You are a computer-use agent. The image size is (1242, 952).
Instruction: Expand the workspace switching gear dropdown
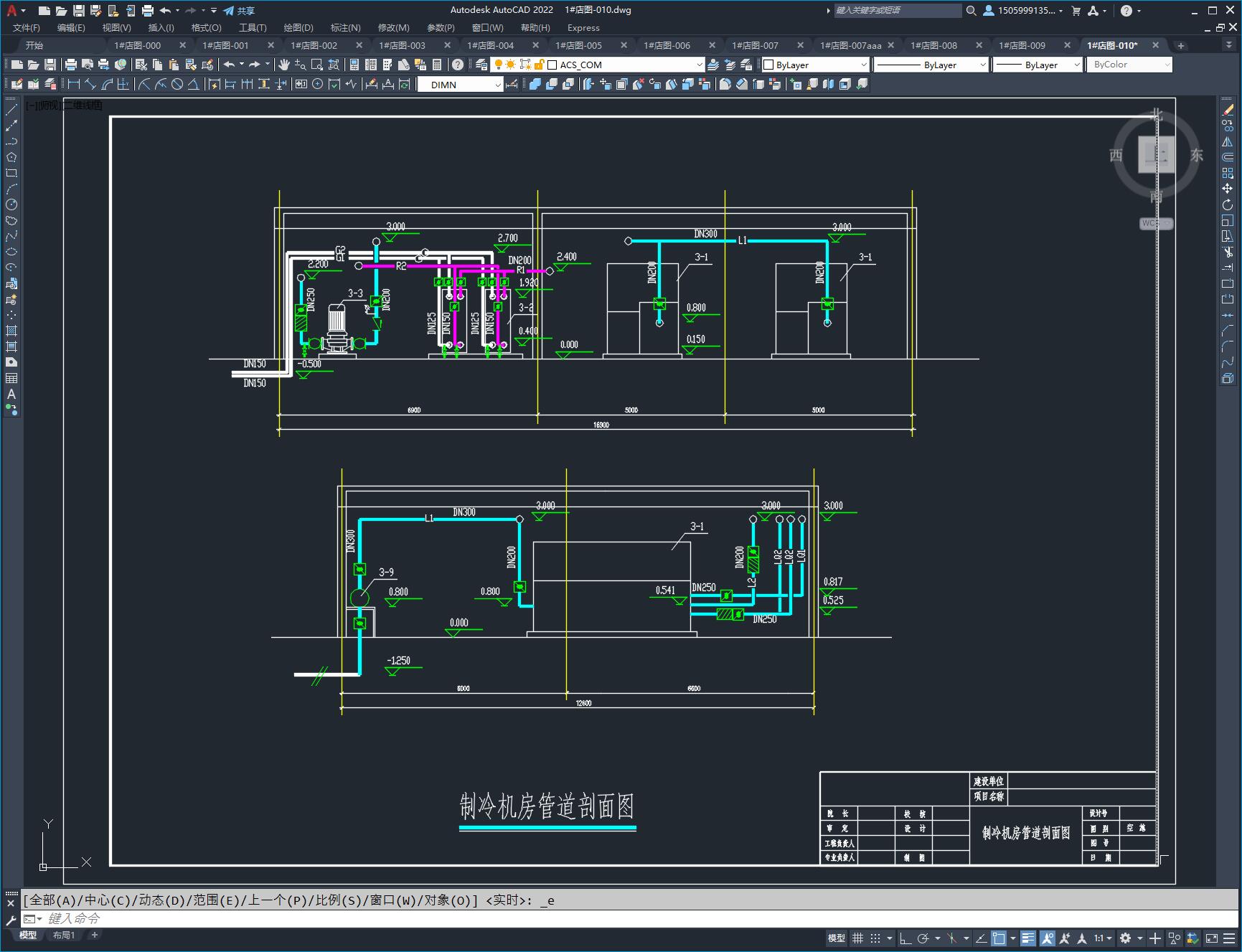[1139, 938]
